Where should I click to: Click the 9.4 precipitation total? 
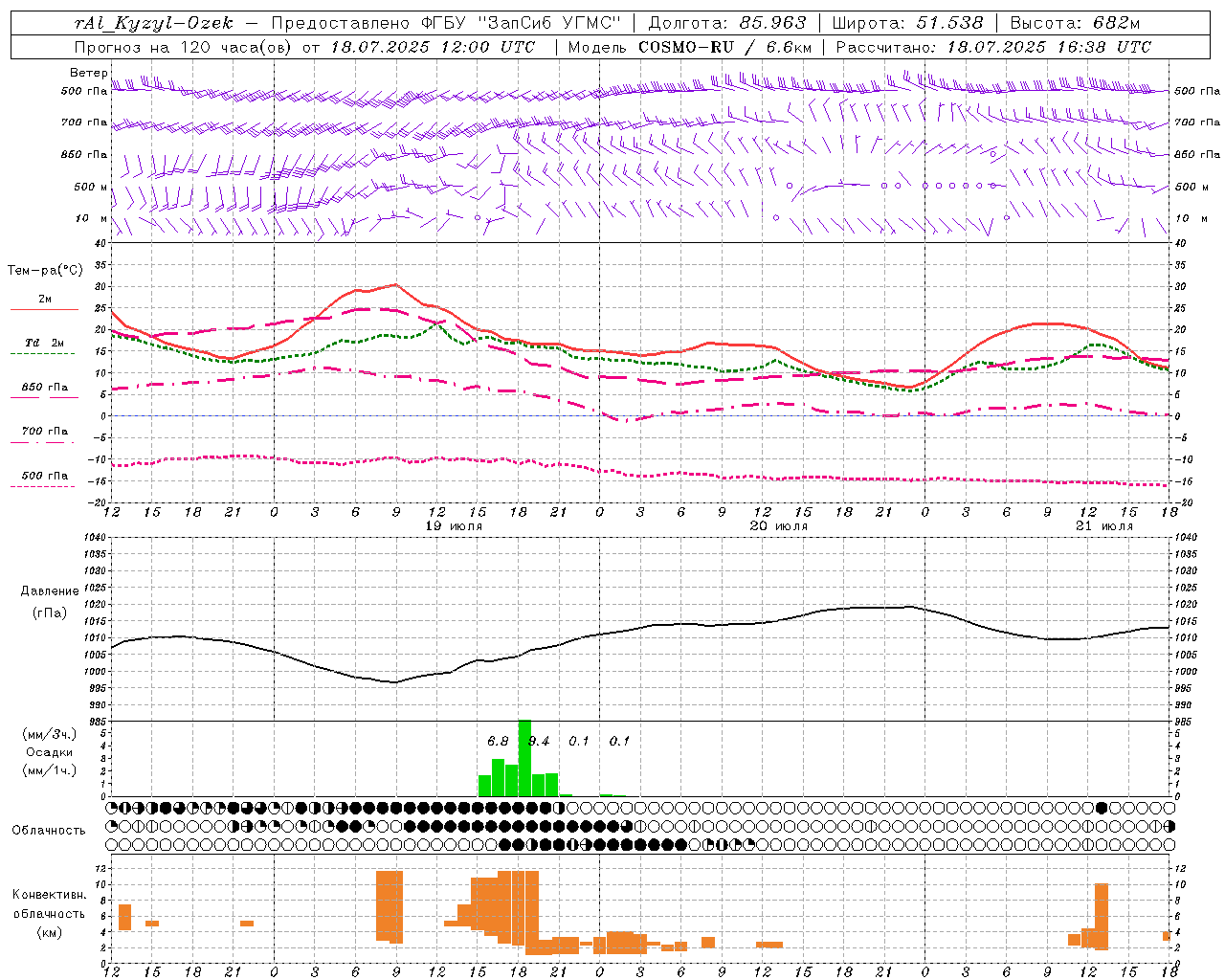(539, 741)
